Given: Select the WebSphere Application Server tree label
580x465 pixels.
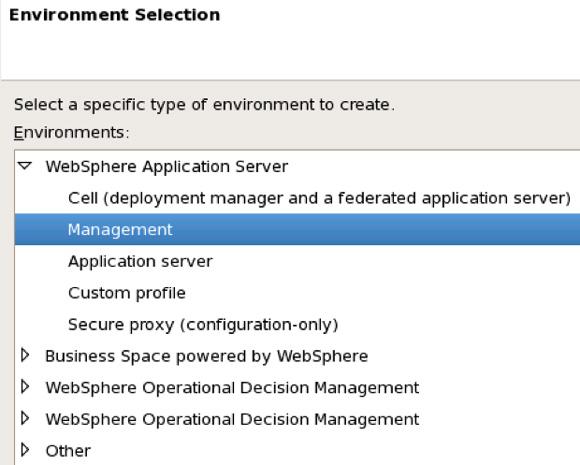Looking at the screenshot, I should 166,166.
